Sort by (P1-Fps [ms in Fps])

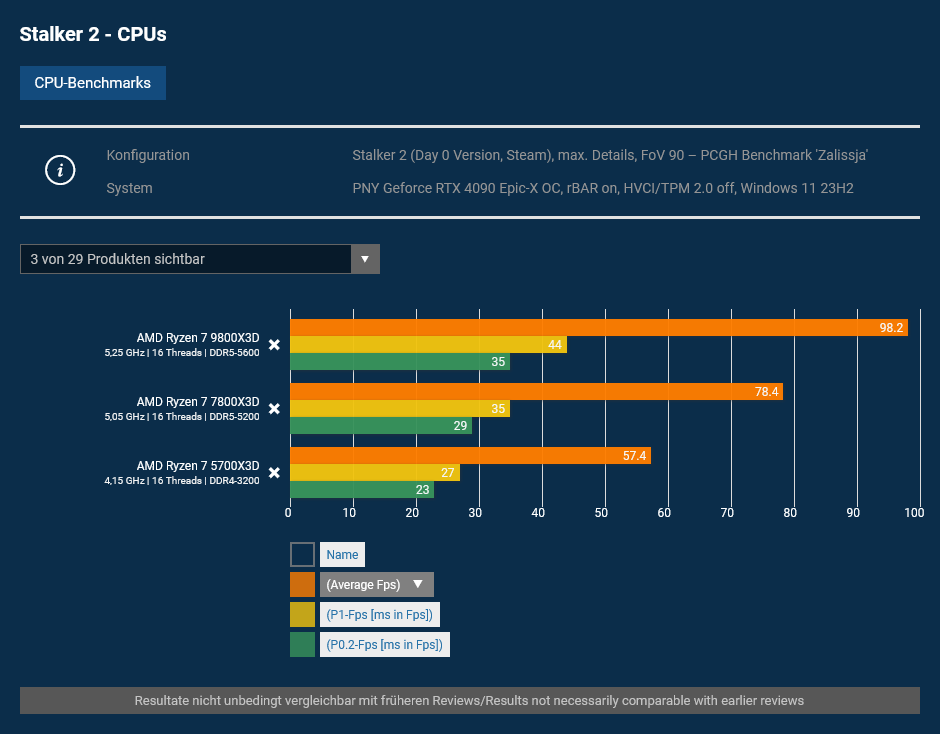379,615
